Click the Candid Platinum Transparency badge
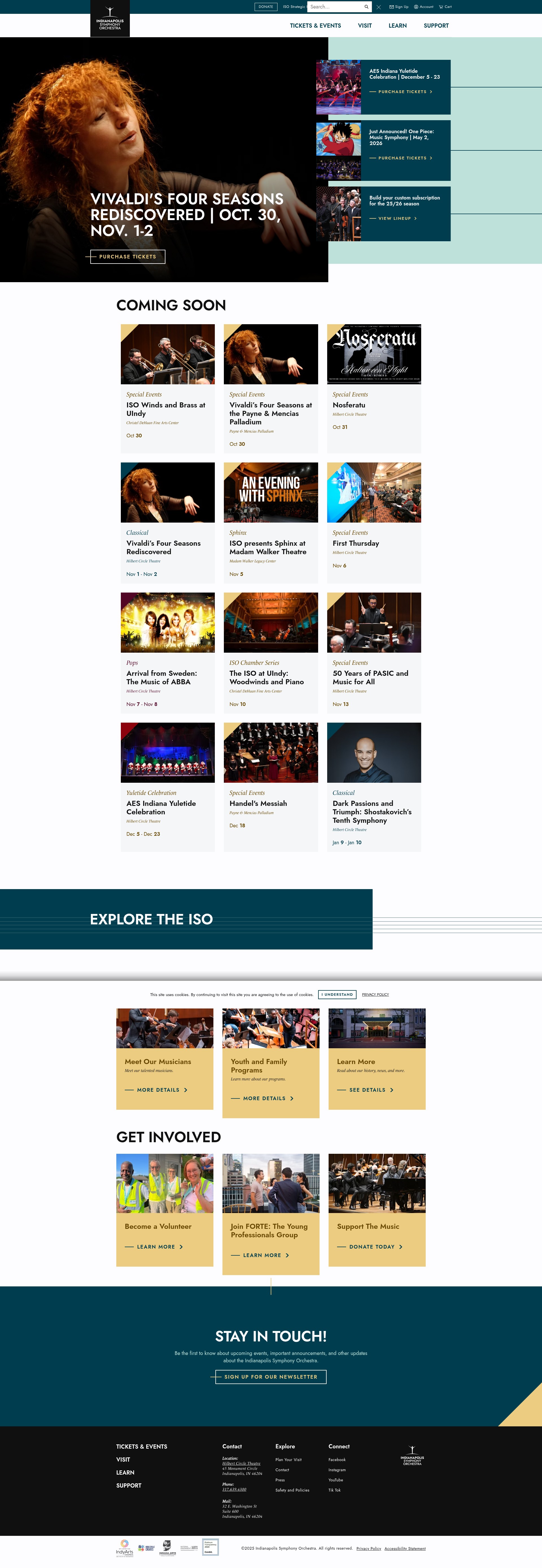The image size is (542, 1568). [210, 1547]
